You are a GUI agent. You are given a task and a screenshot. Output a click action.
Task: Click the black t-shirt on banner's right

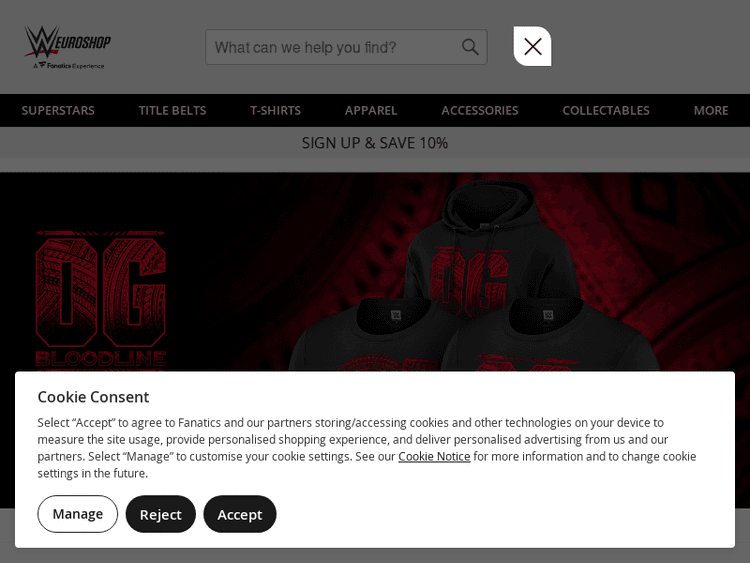point(550,335)
